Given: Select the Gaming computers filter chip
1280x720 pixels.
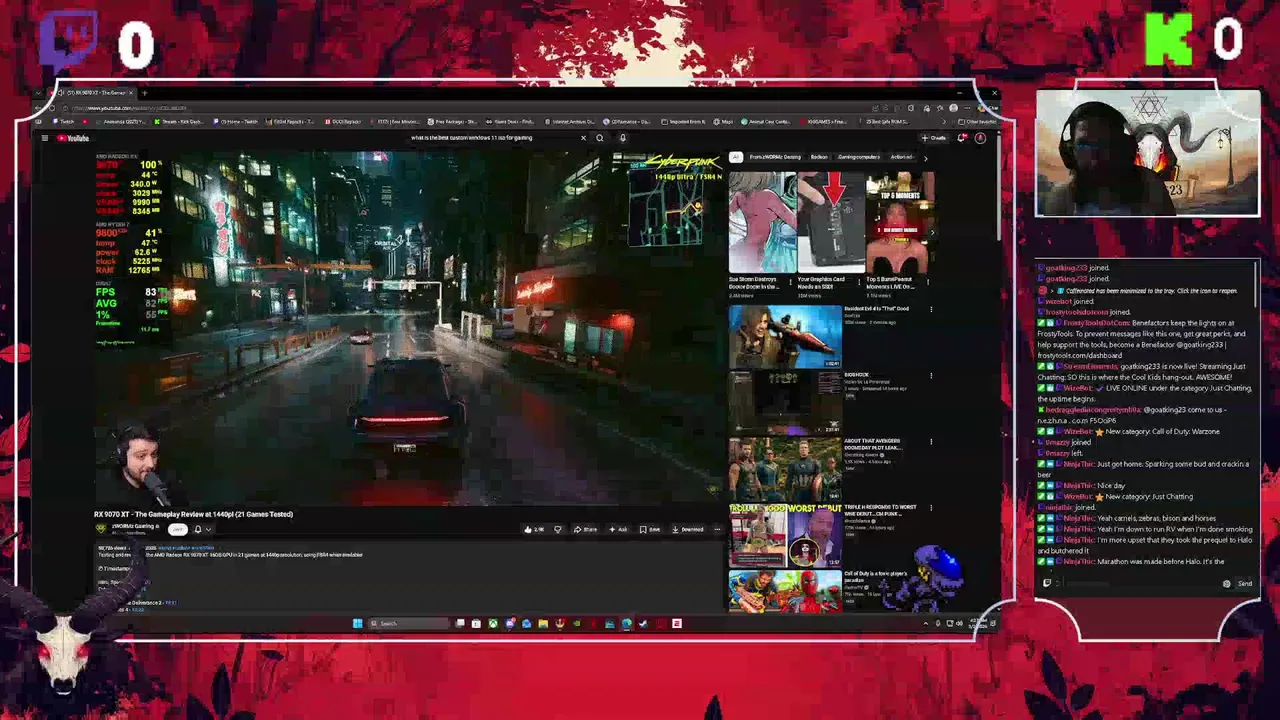Looking at the screenshot, I should 859,157.
